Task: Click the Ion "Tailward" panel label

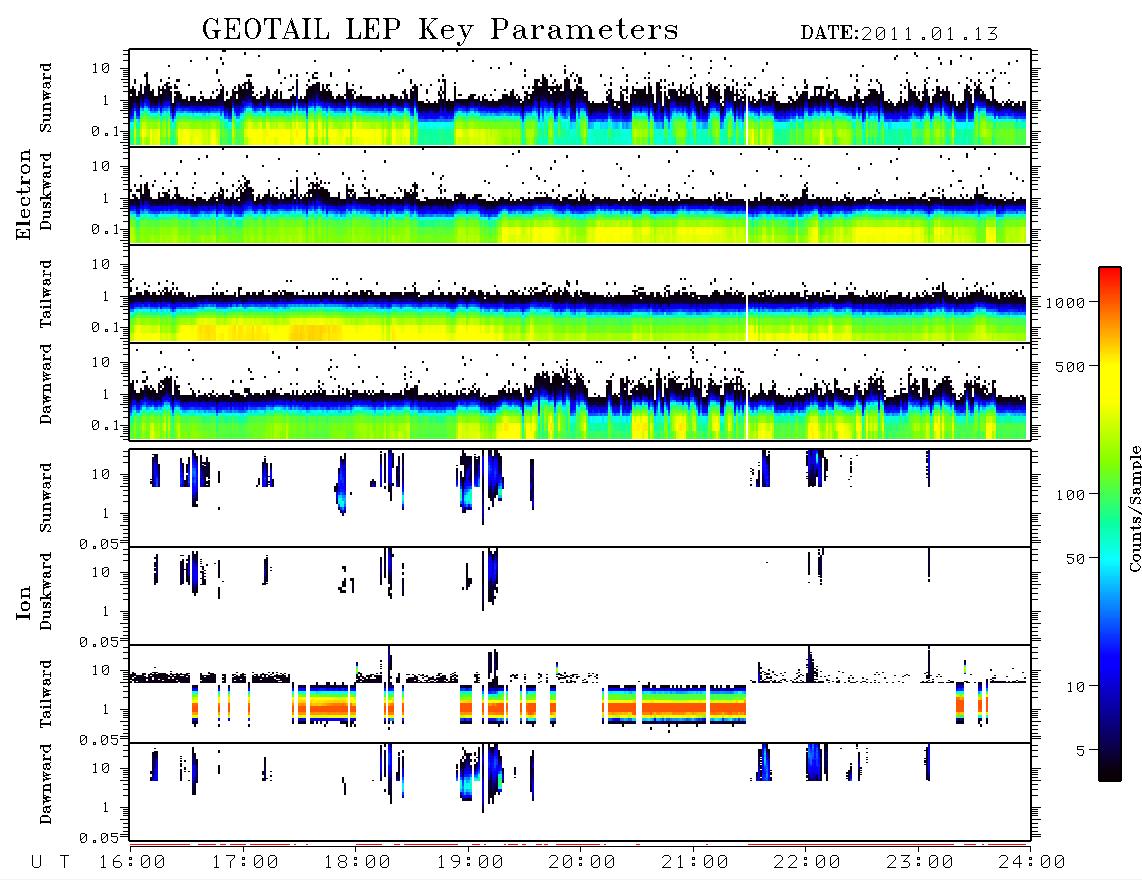Action: pyautogui.click(x=46, y=694)
